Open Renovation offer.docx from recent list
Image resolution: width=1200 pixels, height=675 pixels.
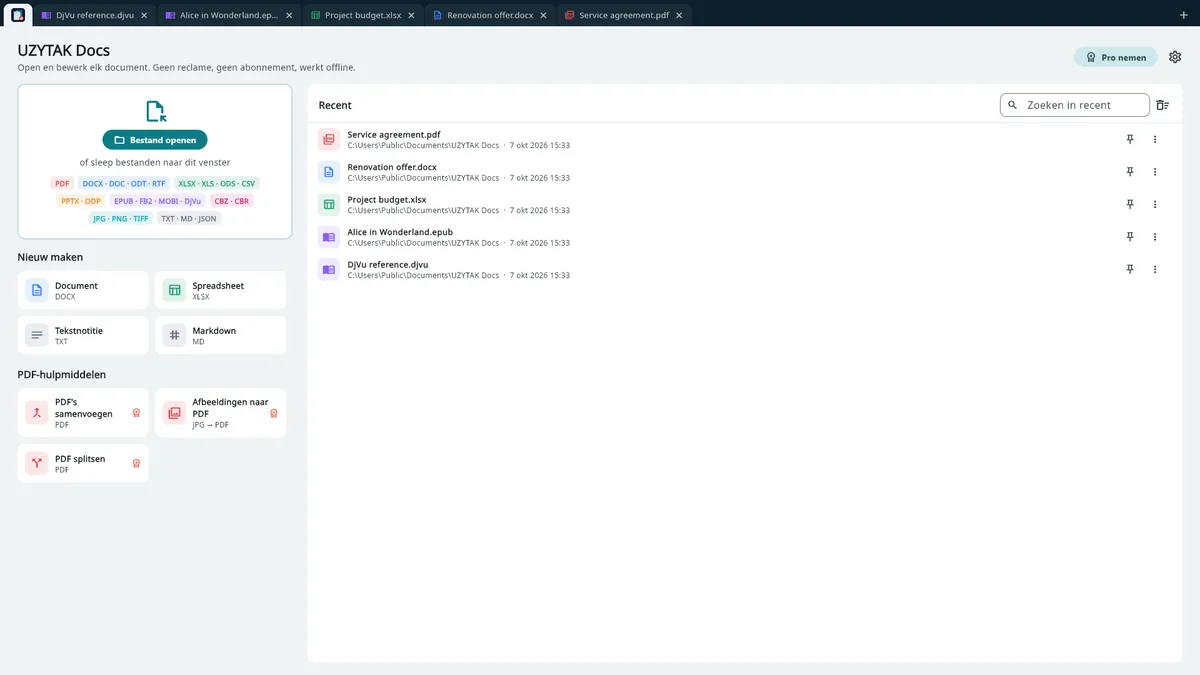744,172
